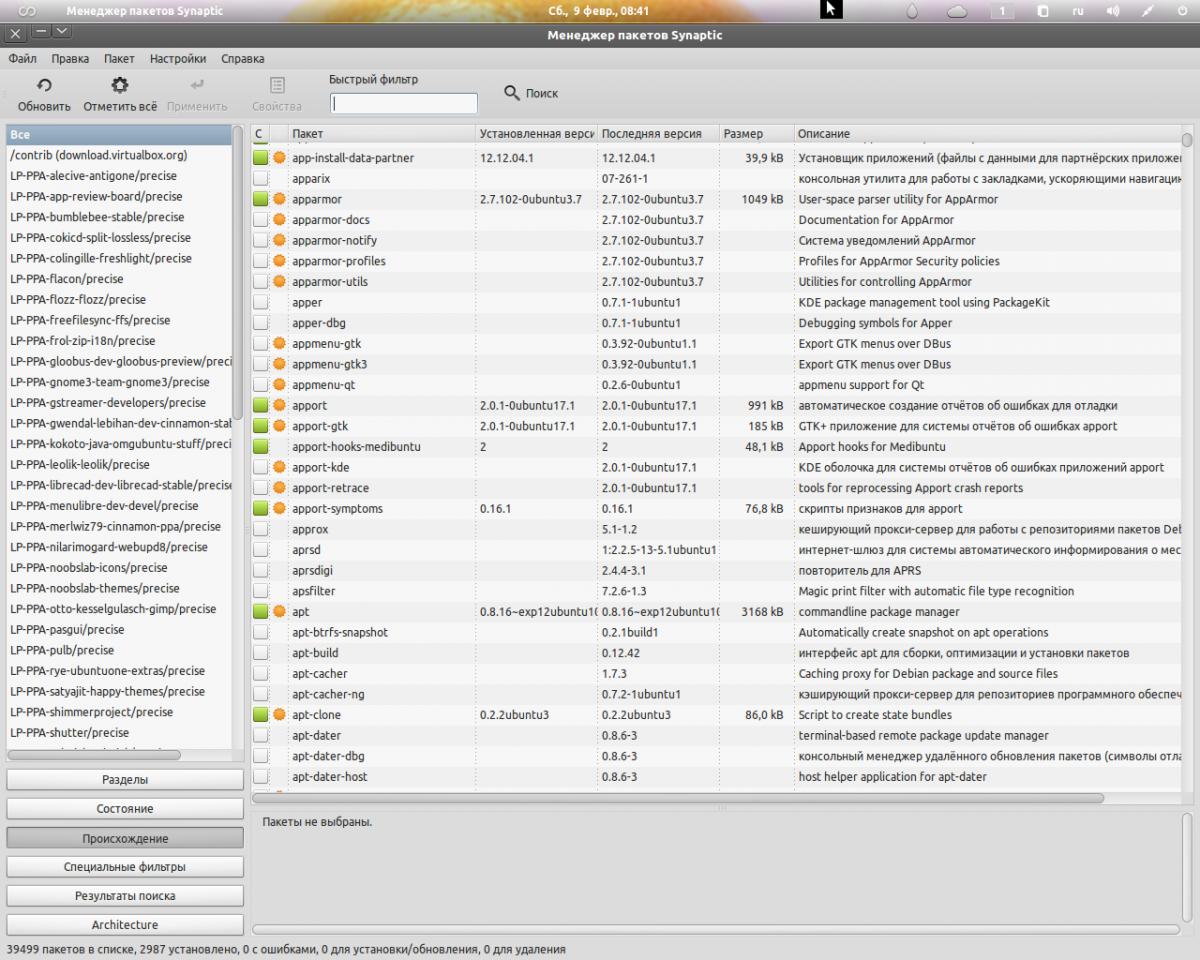Screen dimensions: 1200x960
Task: Open the ru keyboard layout indicator
Action: coord(1078,11)
